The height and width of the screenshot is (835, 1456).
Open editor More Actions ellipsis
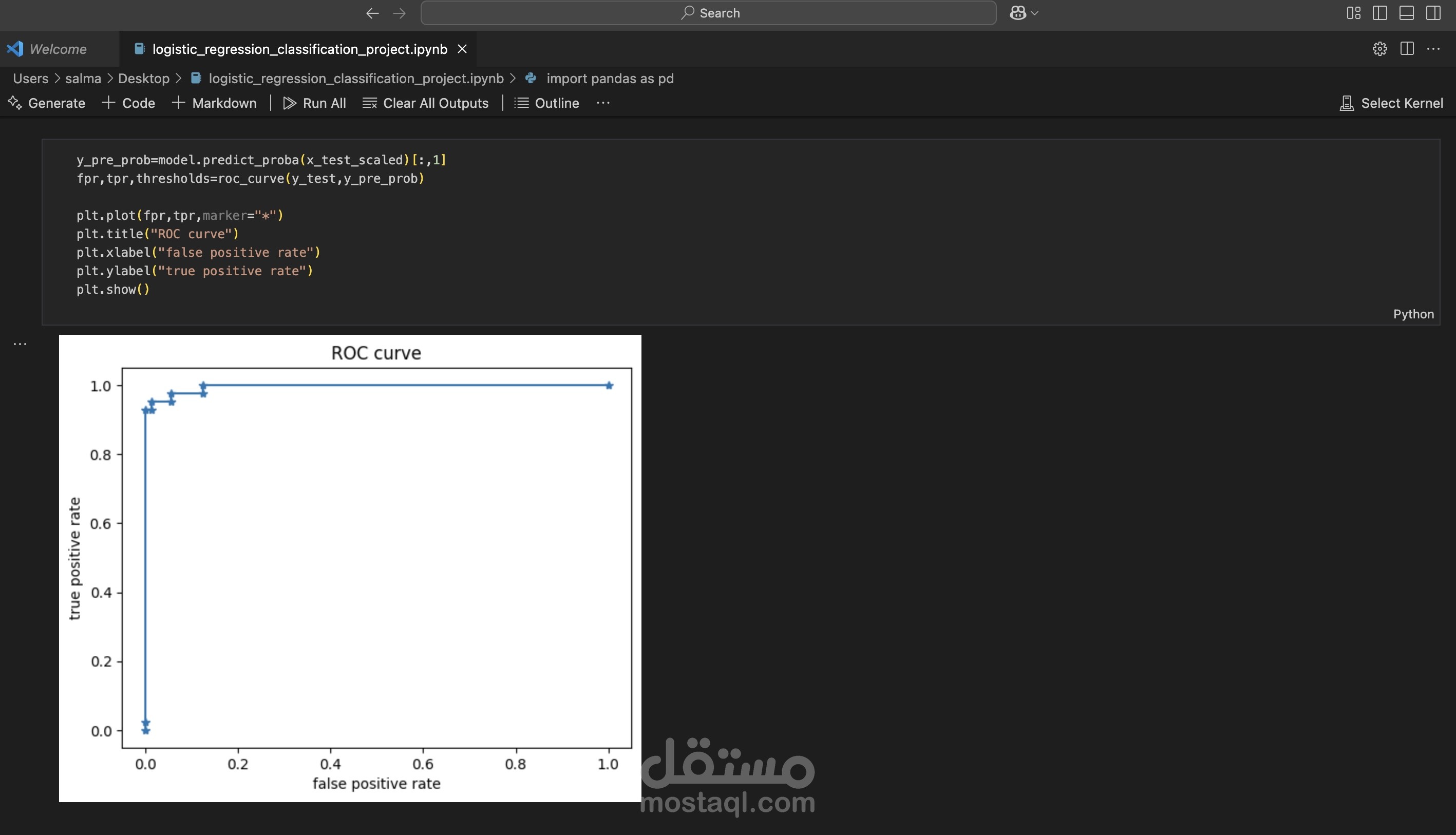tap(1433, 49)
